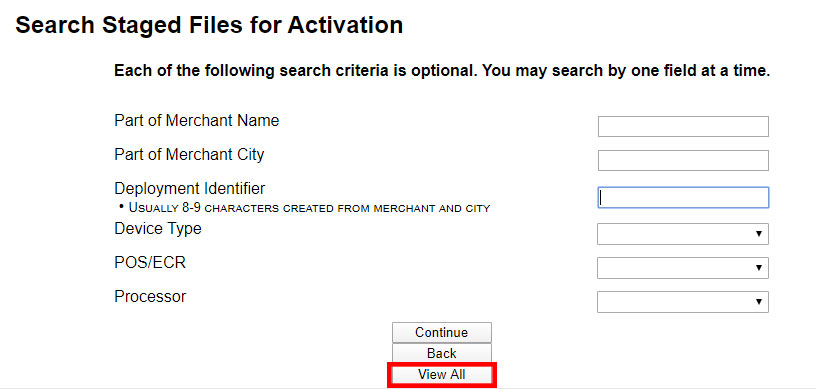Click the POS/ECR label

(150, 262)
